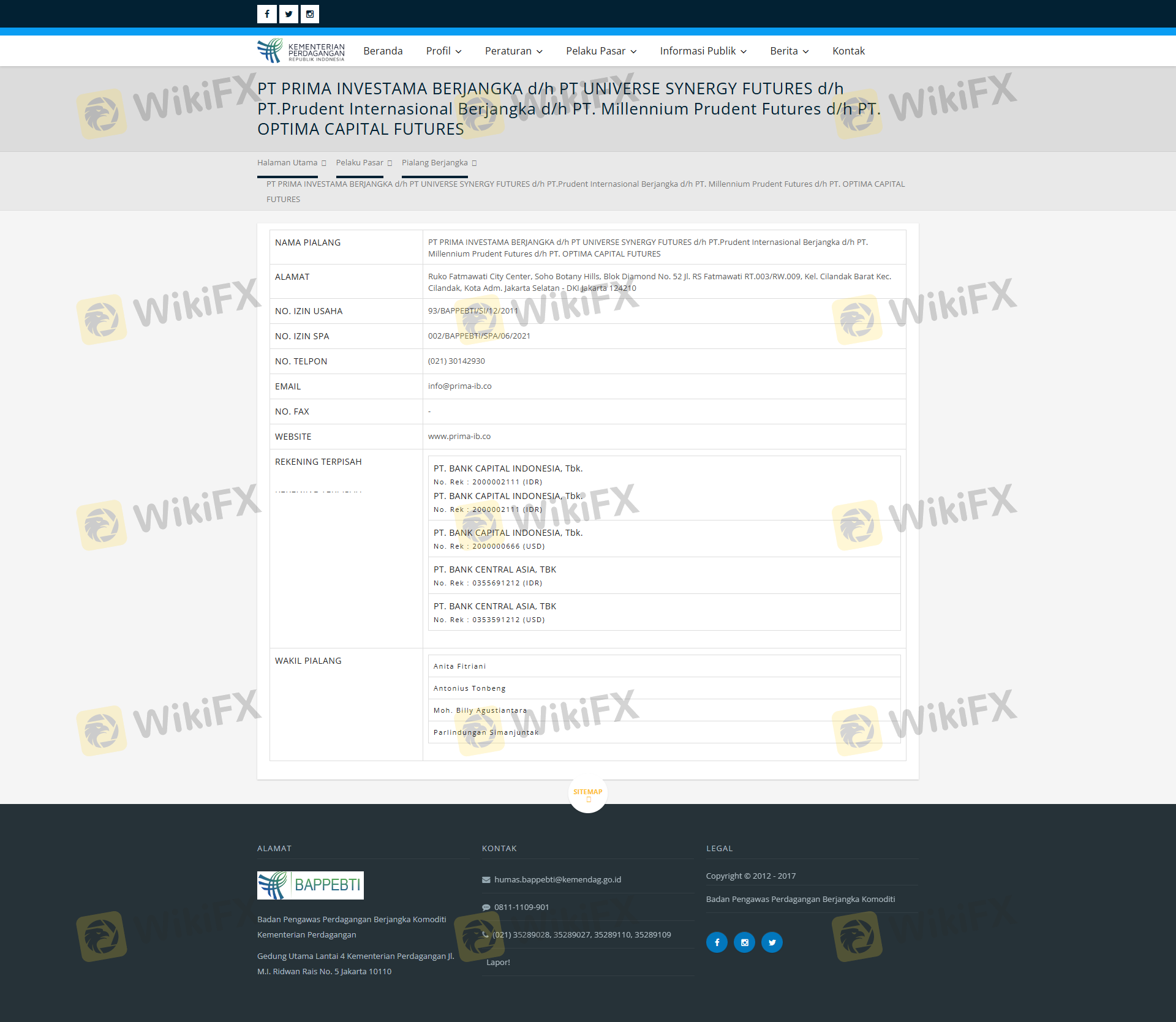This screenshot has height=1022, width=1176.
Task: Open the Kontak menu item
Action: pyautogui.click(x=848, y=51)
